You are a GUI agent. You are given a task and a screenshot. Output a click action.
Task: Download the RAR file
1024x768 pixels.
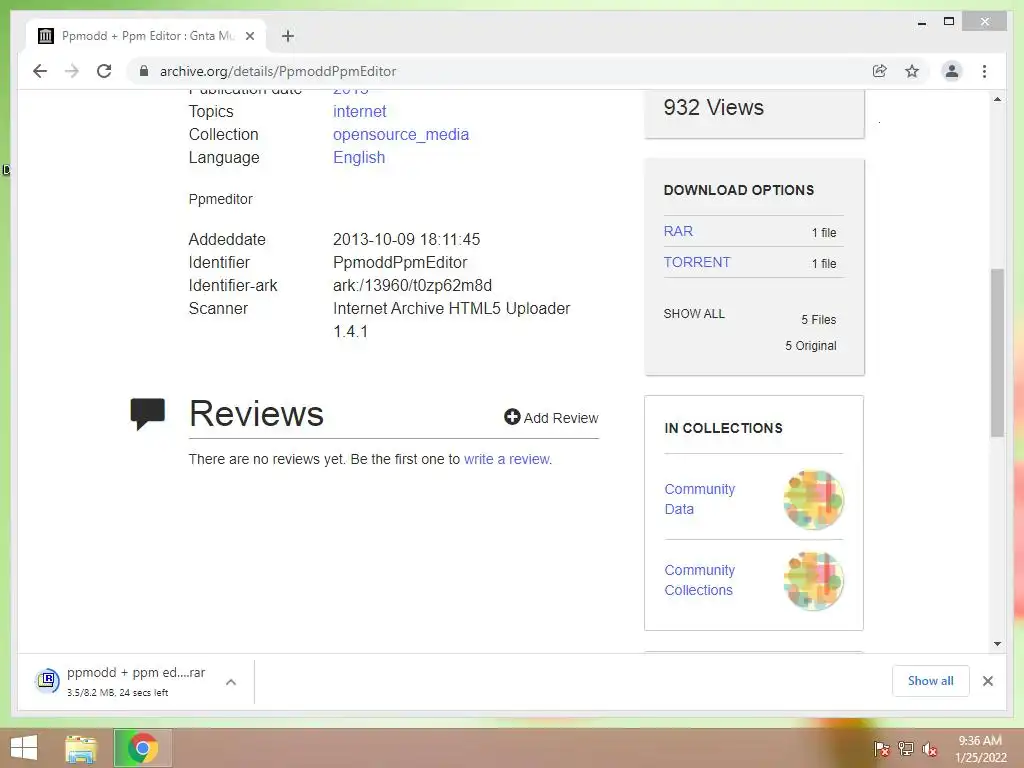[678, 231]
